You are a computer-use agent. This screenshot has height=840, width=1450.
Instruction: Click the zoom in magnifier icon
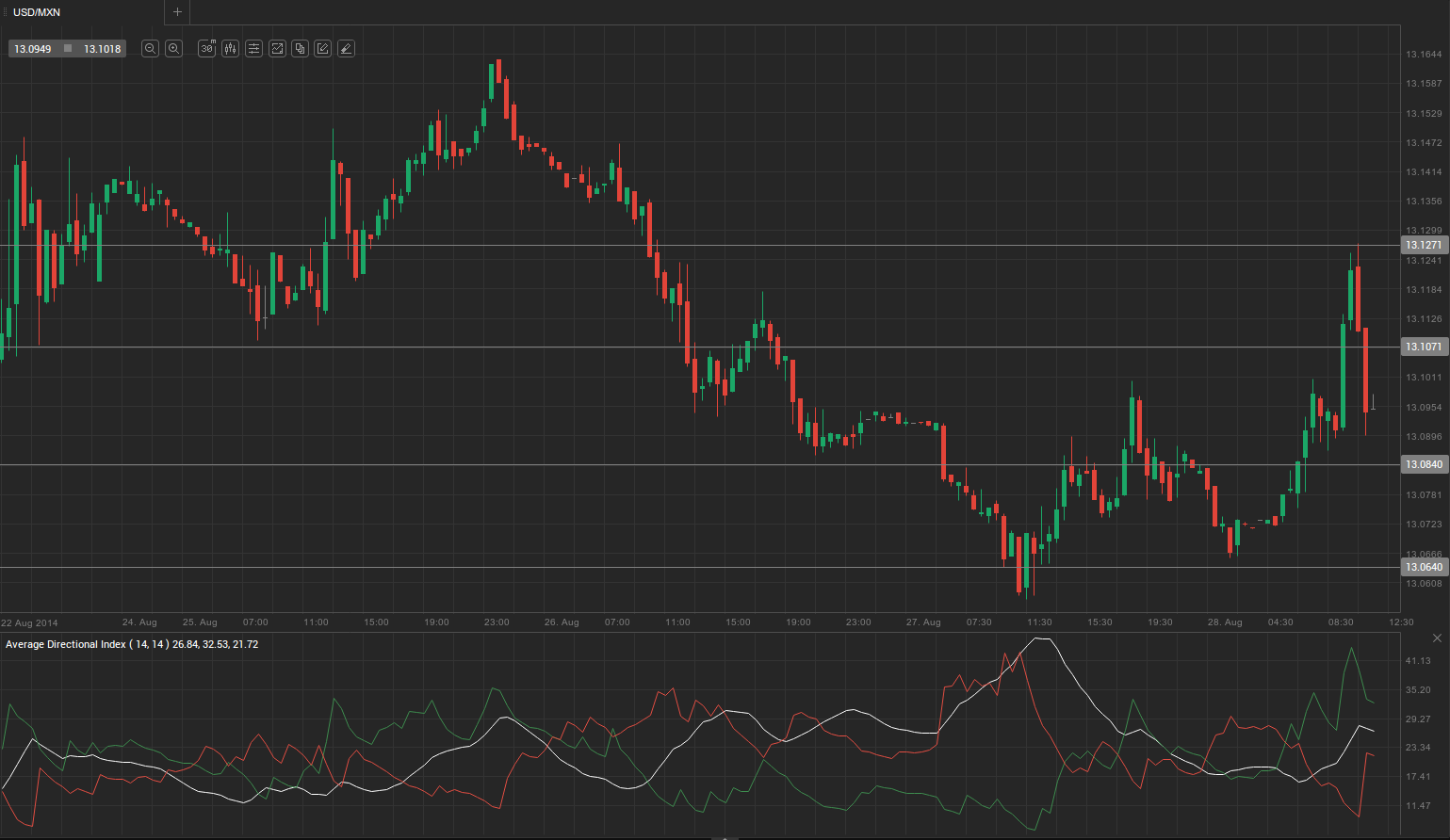[x=173, y=49]
